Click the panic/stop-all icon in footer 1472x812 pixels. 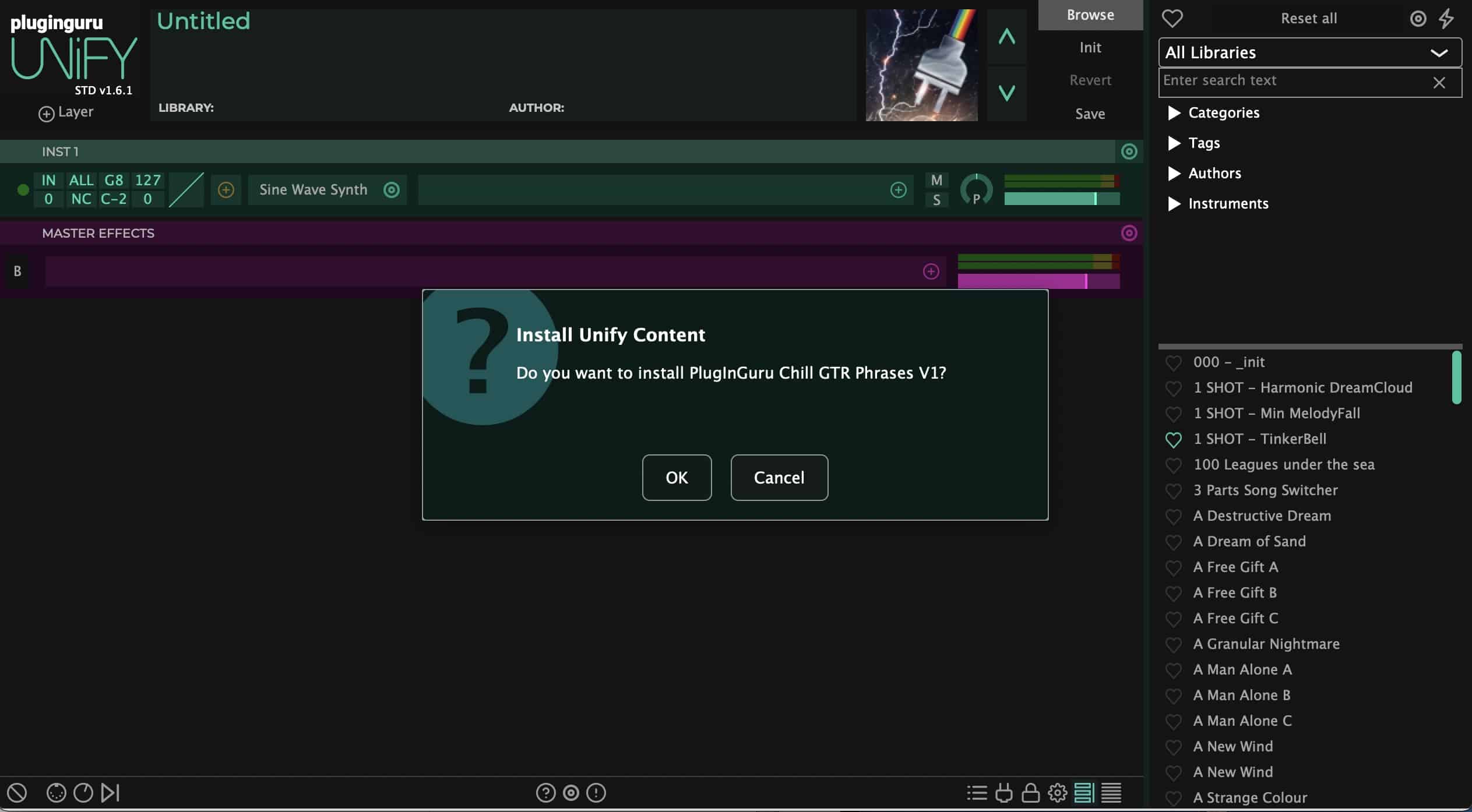click(x=17, y=793)
